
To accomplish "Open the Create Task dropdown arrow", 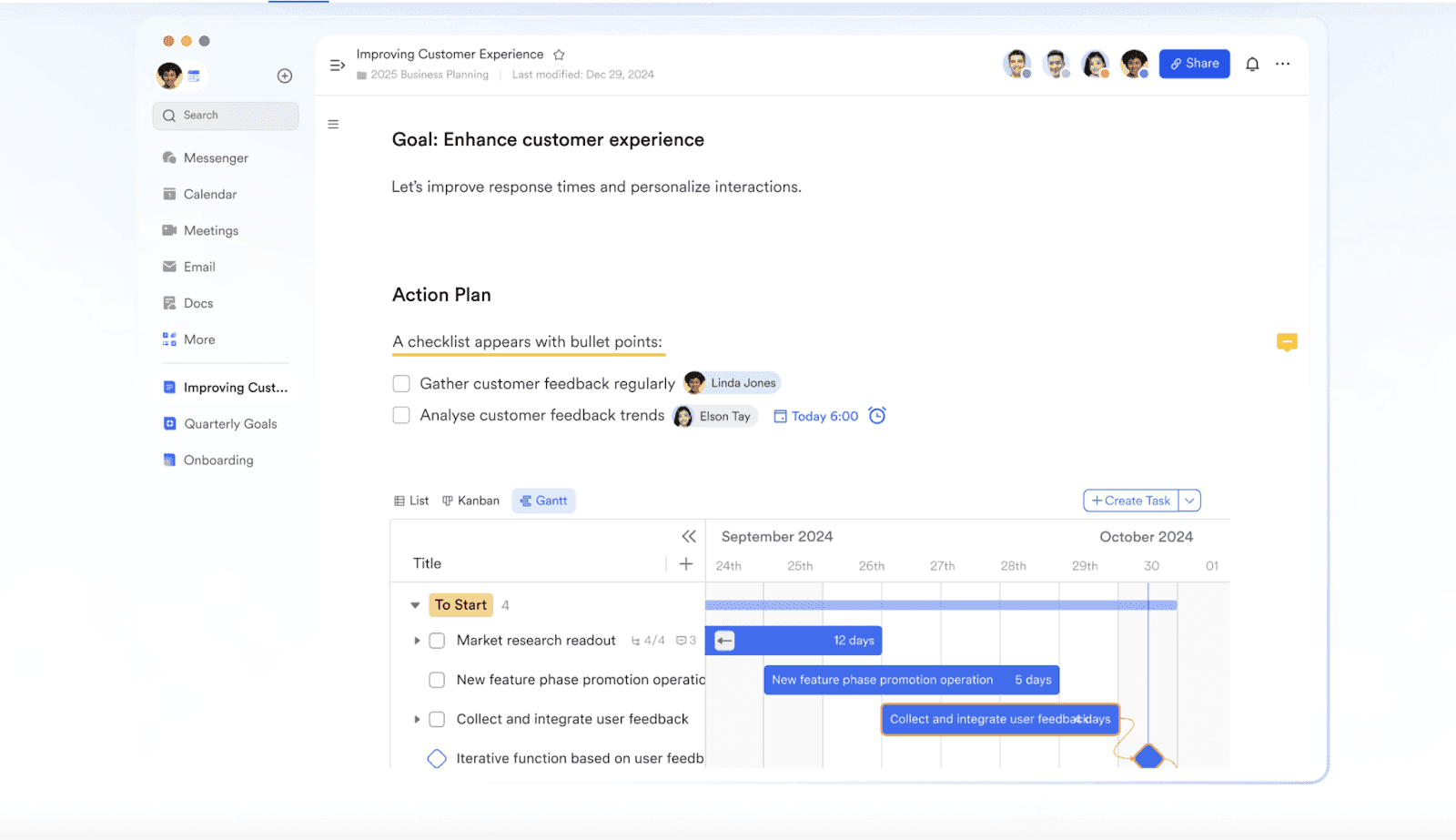I will click(1189, 500).
